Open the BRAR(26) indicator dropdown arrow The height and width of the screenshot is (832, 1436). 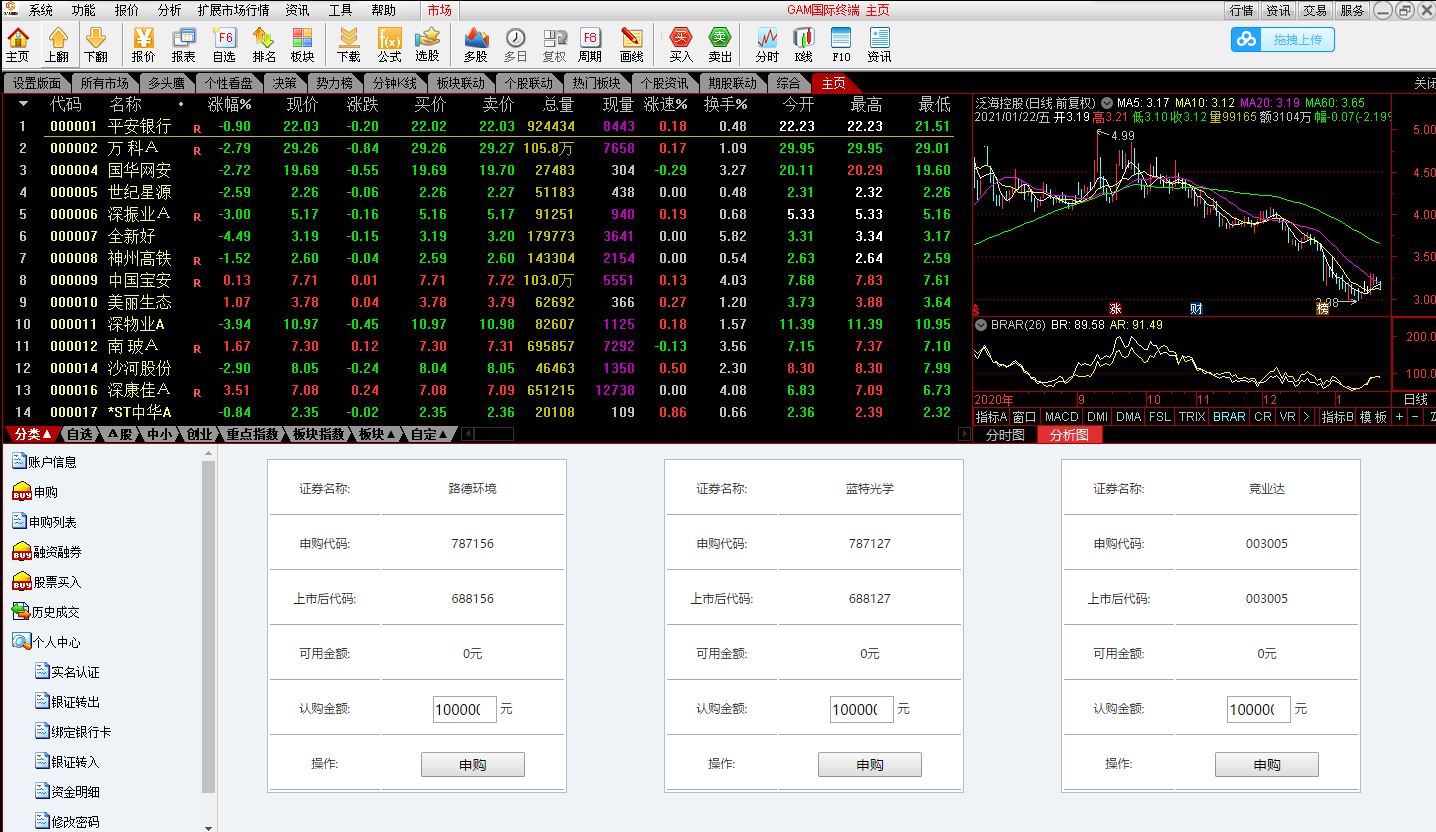click(982, 325)
